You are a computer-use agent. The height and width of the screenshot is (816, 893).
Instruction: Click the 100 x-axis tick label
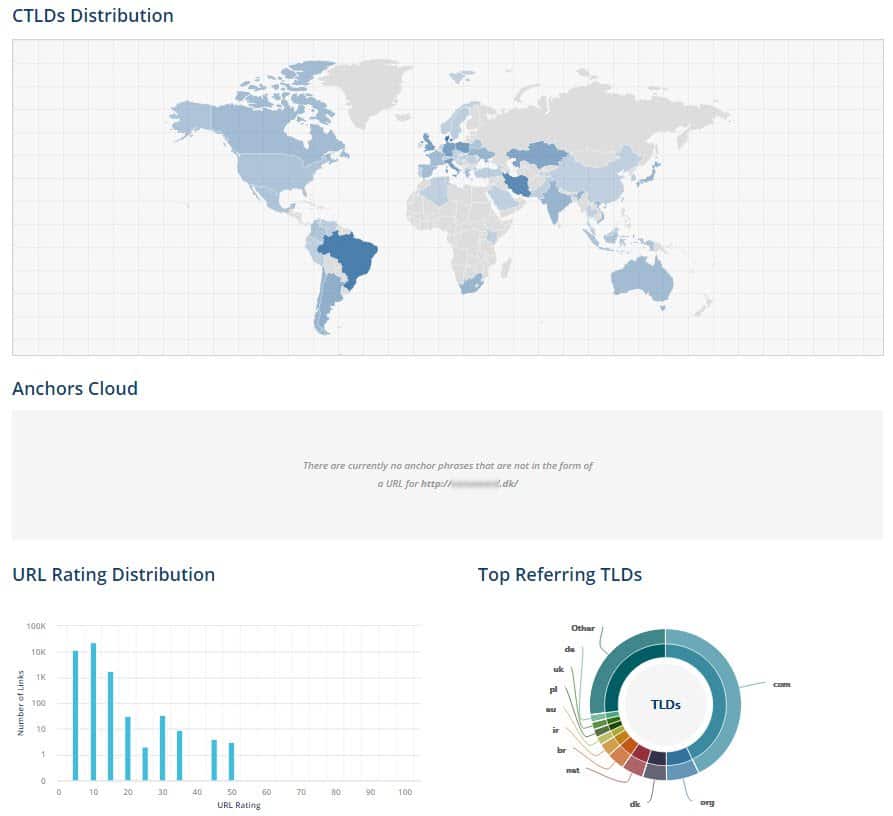pyautogui.click(x=405, y=792)
